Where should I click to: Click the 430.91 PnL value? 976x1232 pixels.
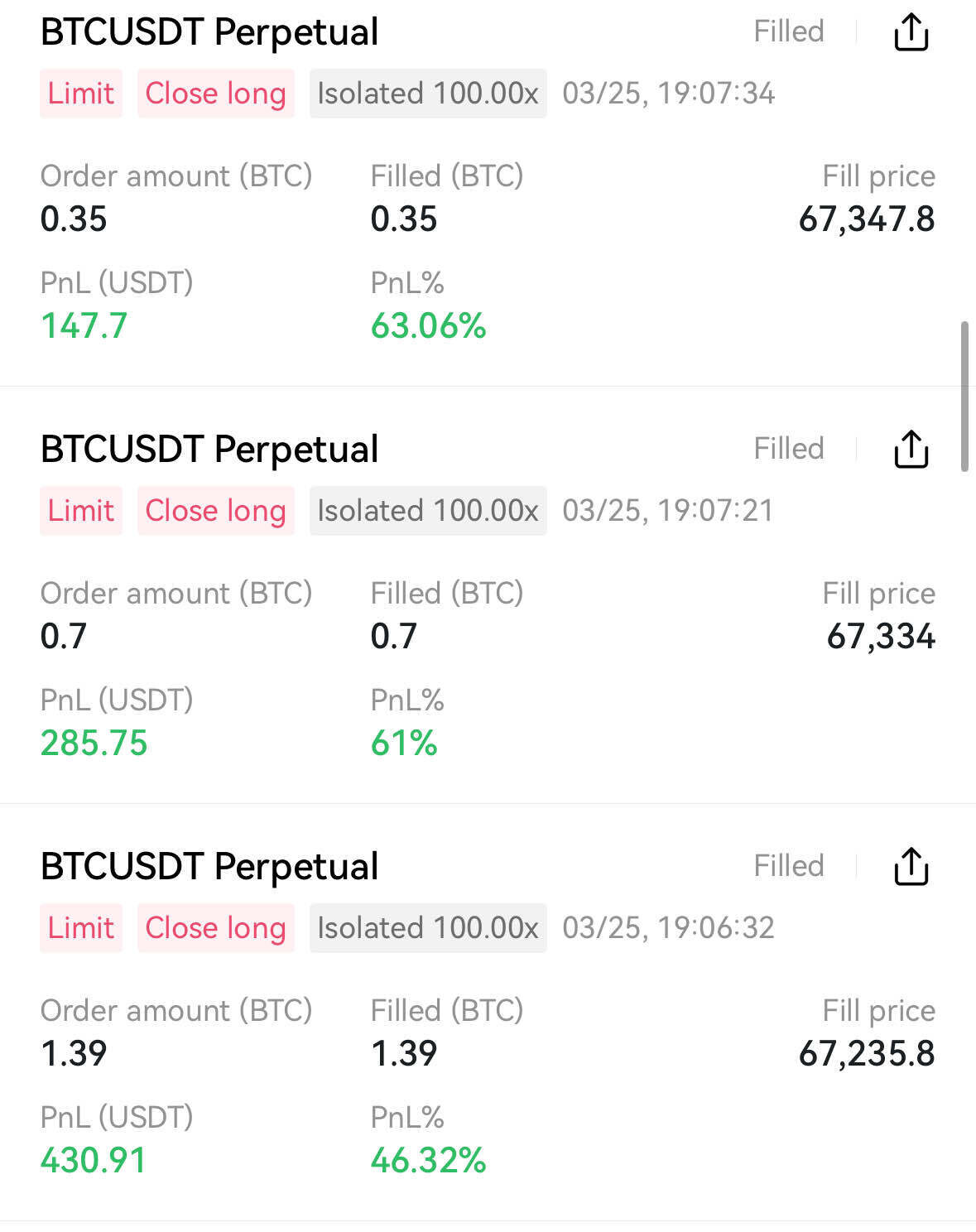[94, 1161]
